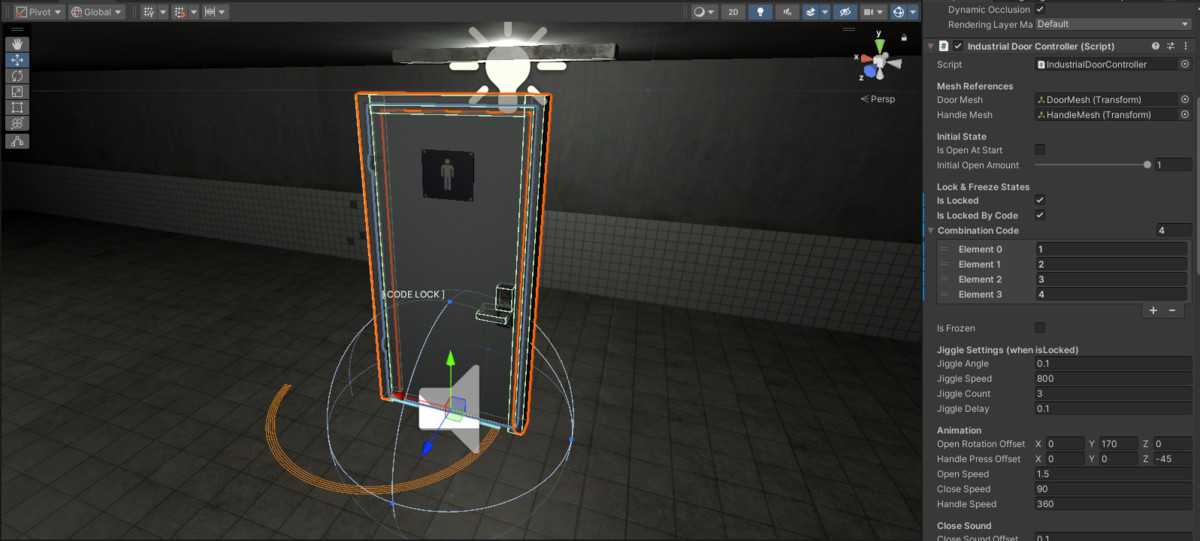Viewport: 1200px width, 541px height.
Task: Select the Scale tool
Action: pyautogui.click(x=18, y=92)
